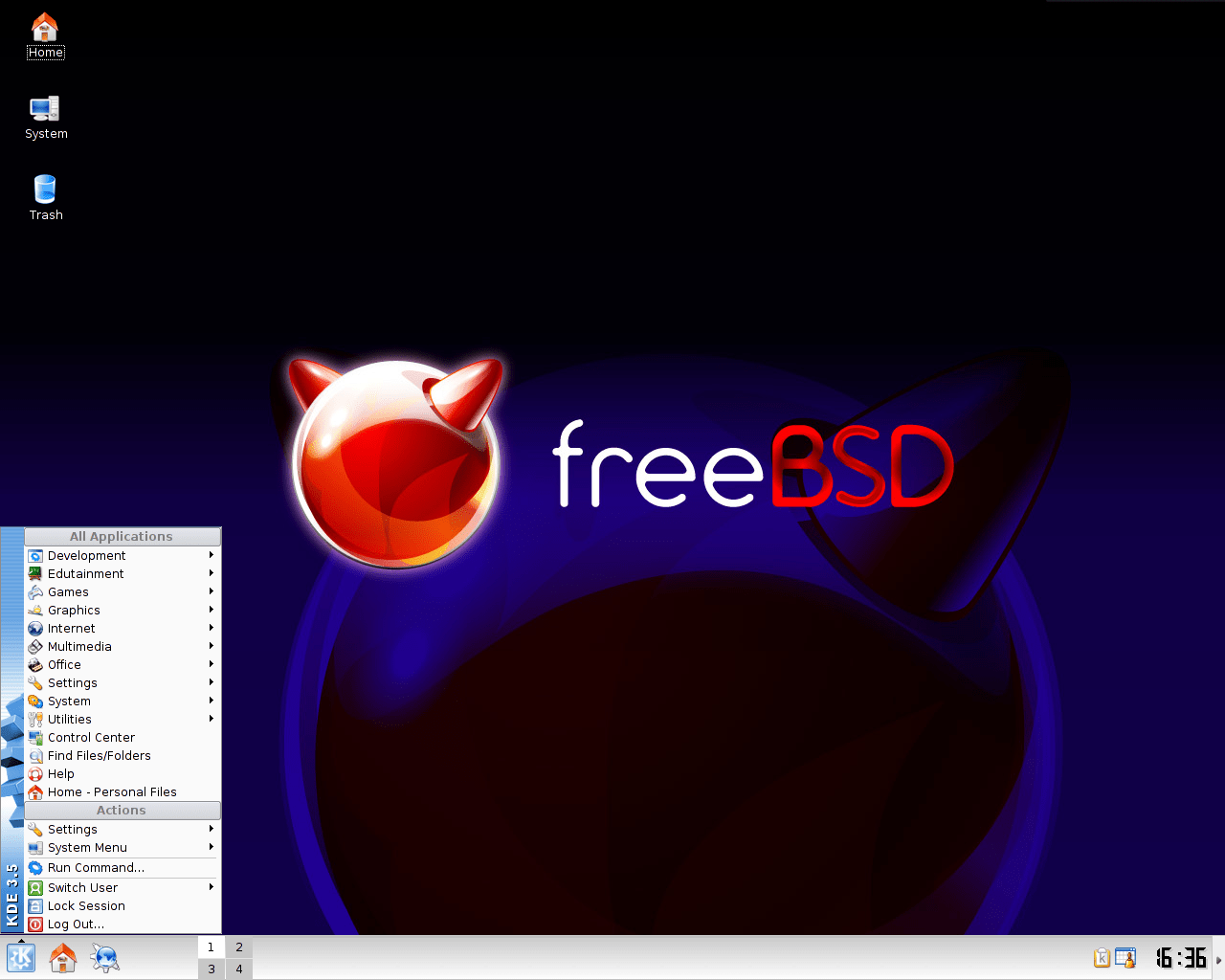Screen dimensions: 1225x980
Task: Click Log Out
Action: [75, 924]
